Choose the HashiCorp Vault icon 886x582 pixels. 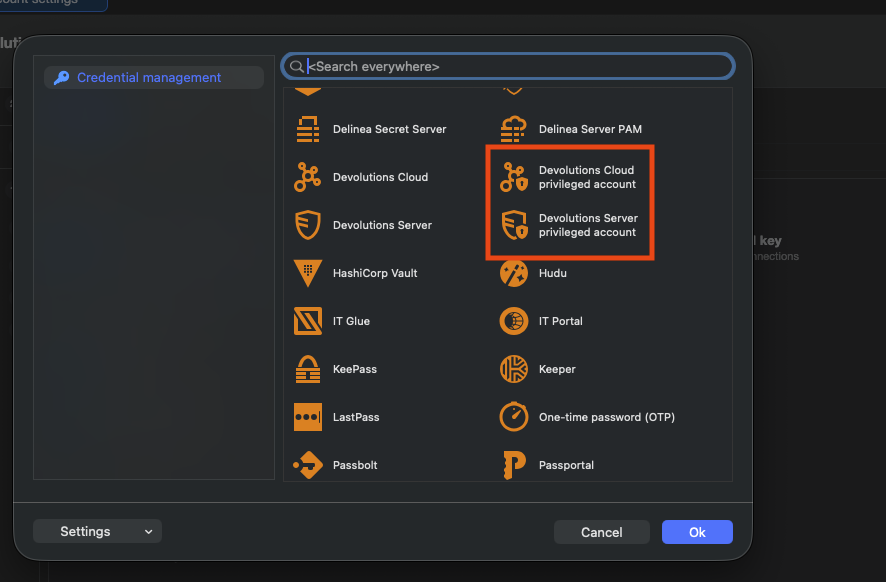[308, 273]
